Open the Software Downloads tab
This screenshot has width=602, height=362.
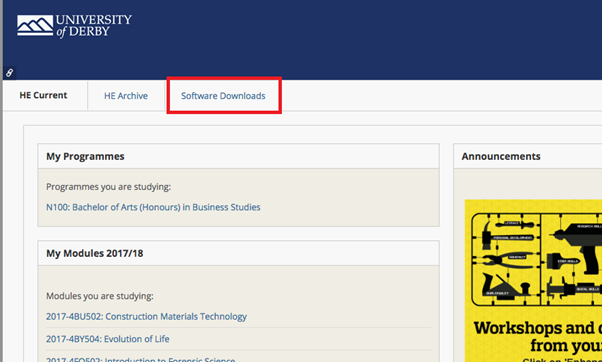click(223, 96)
